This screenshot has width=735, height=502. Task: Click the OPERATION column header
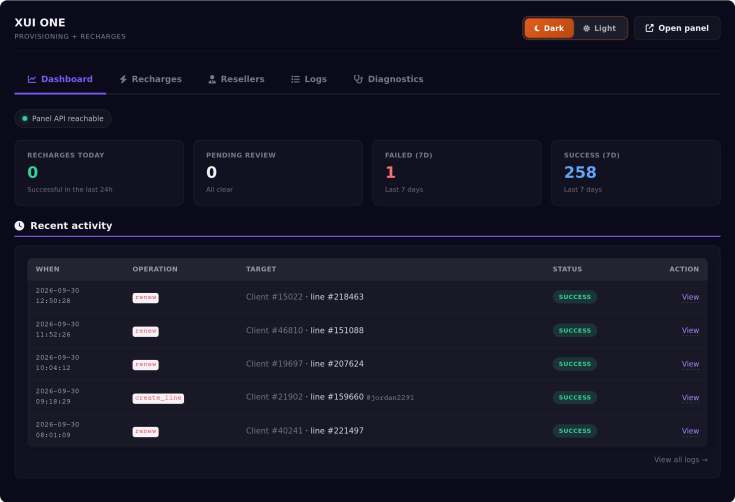click(x=155, y=270)
